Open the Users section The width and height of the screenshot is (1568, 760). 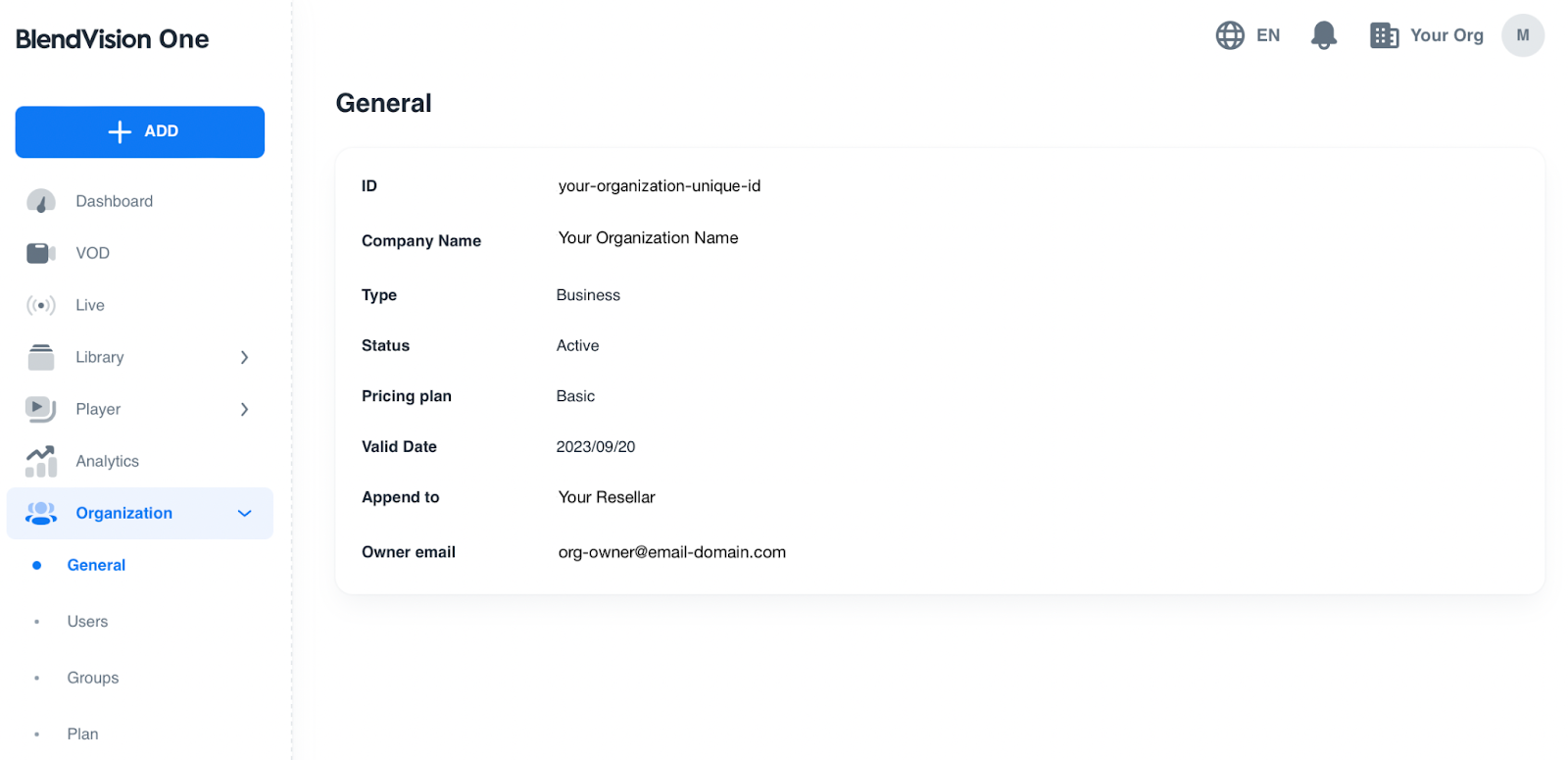(87, 622)
